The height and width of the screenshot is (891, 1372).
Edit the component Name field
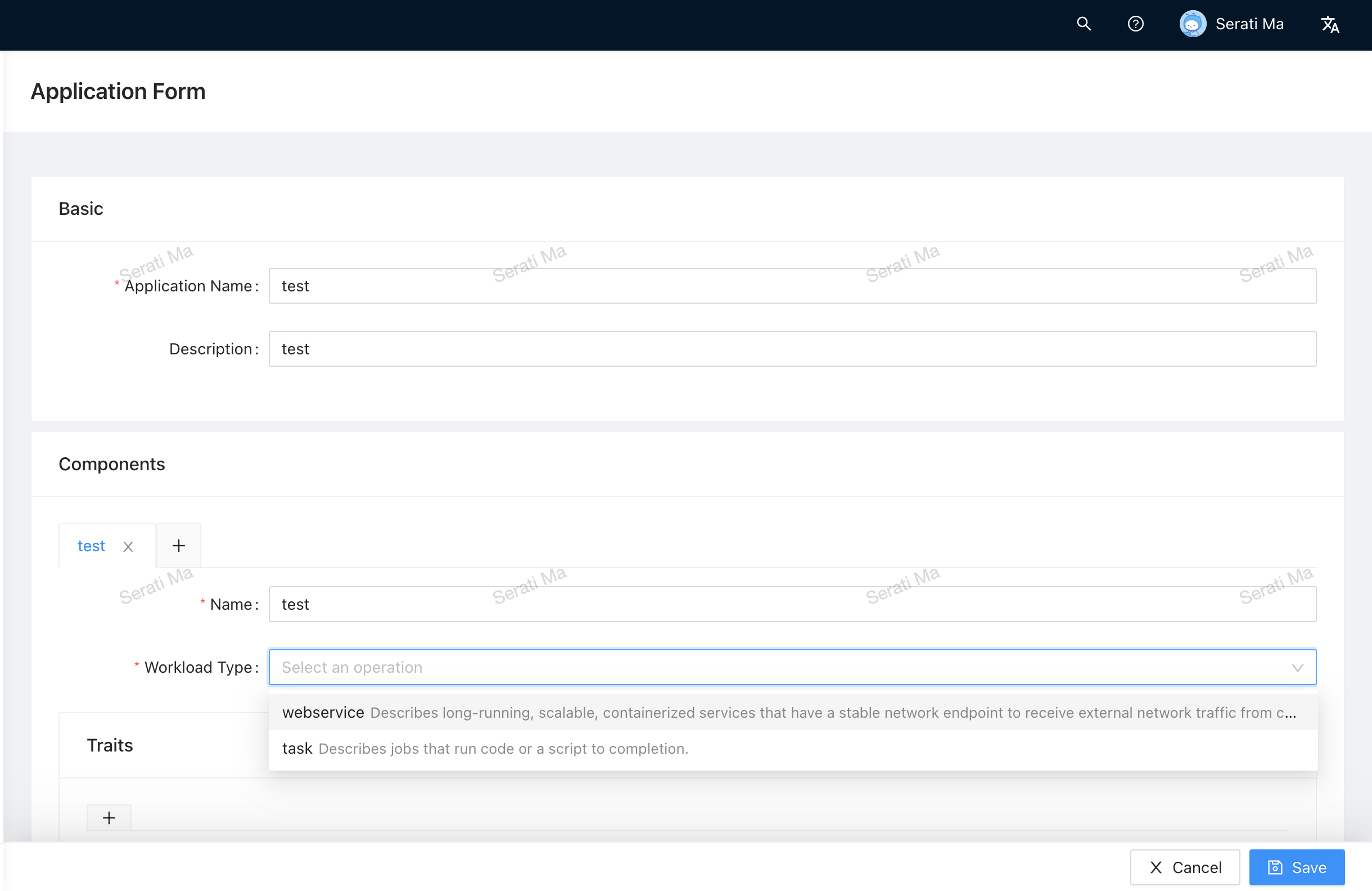[x=792, y=604]
